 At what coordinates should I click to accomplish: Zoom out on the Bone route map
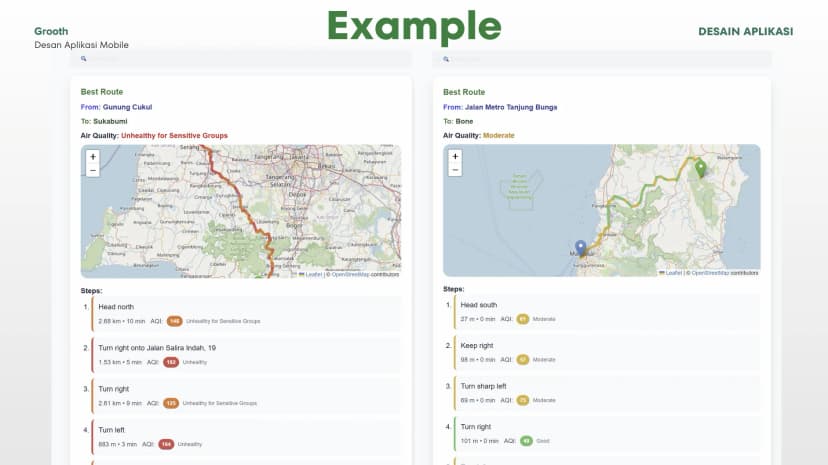tap(455, 169)
